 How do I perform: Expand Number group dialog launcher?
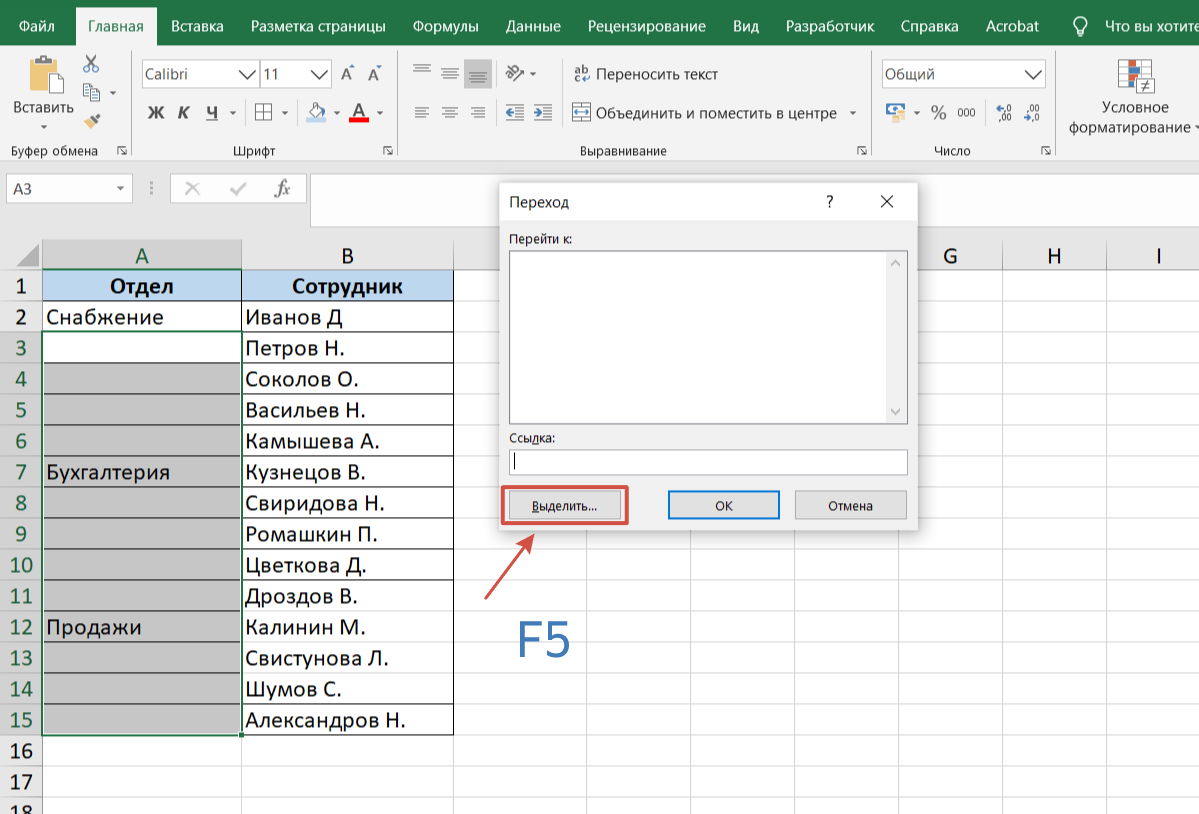[1045, 151]
